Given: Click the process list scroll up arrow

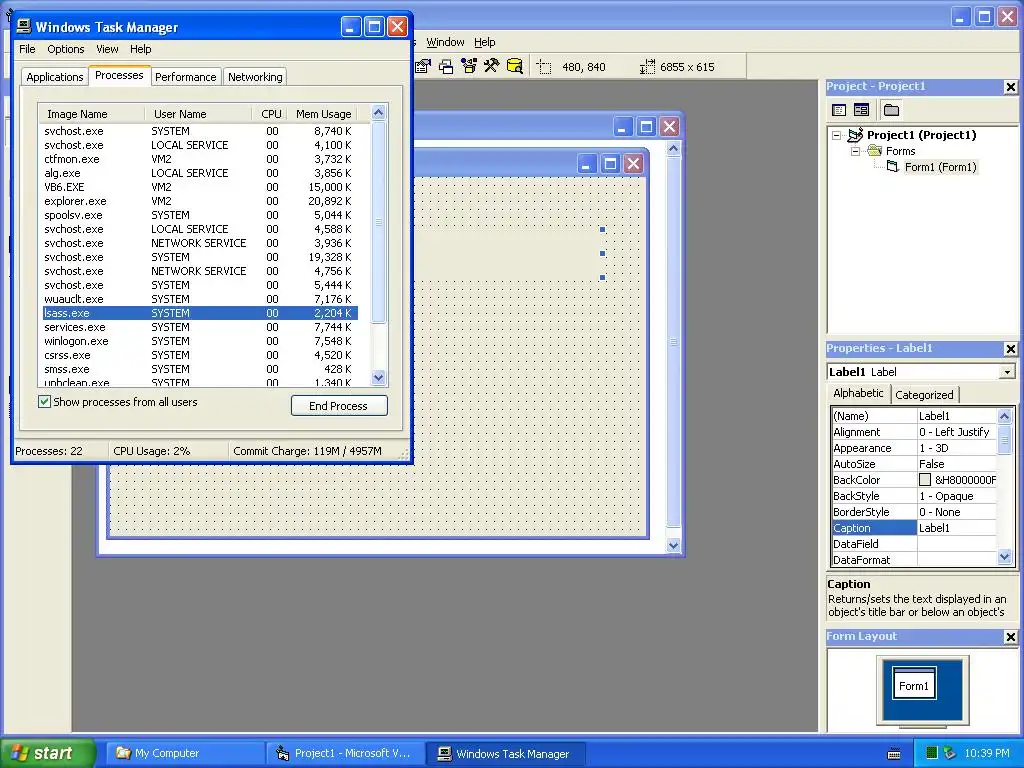Looking at the screenshot, I should coord(379,113).
